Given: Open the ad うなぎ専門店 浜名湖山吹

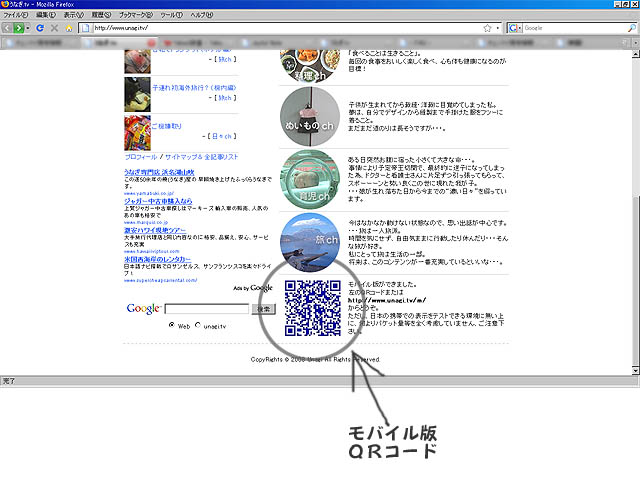Looking at the screenshot, I should coord(159,172).
